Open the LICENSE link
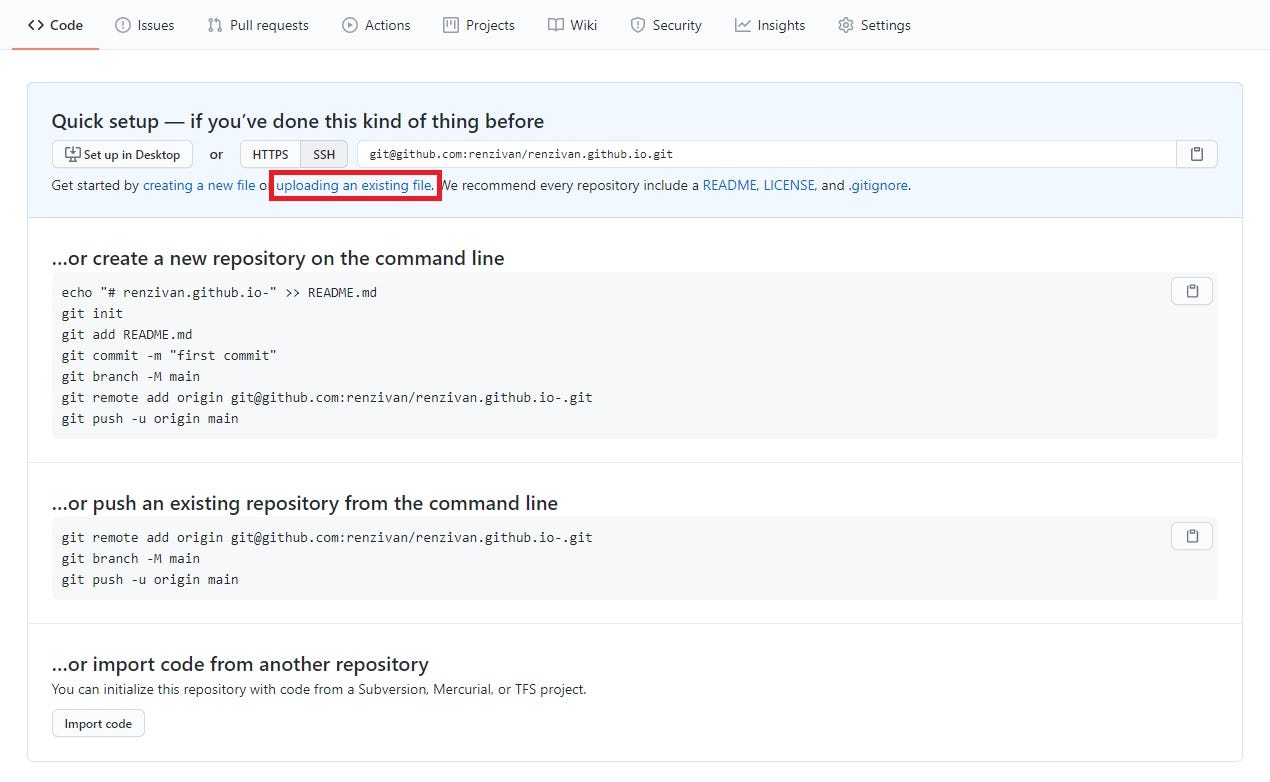 point(790,185)
